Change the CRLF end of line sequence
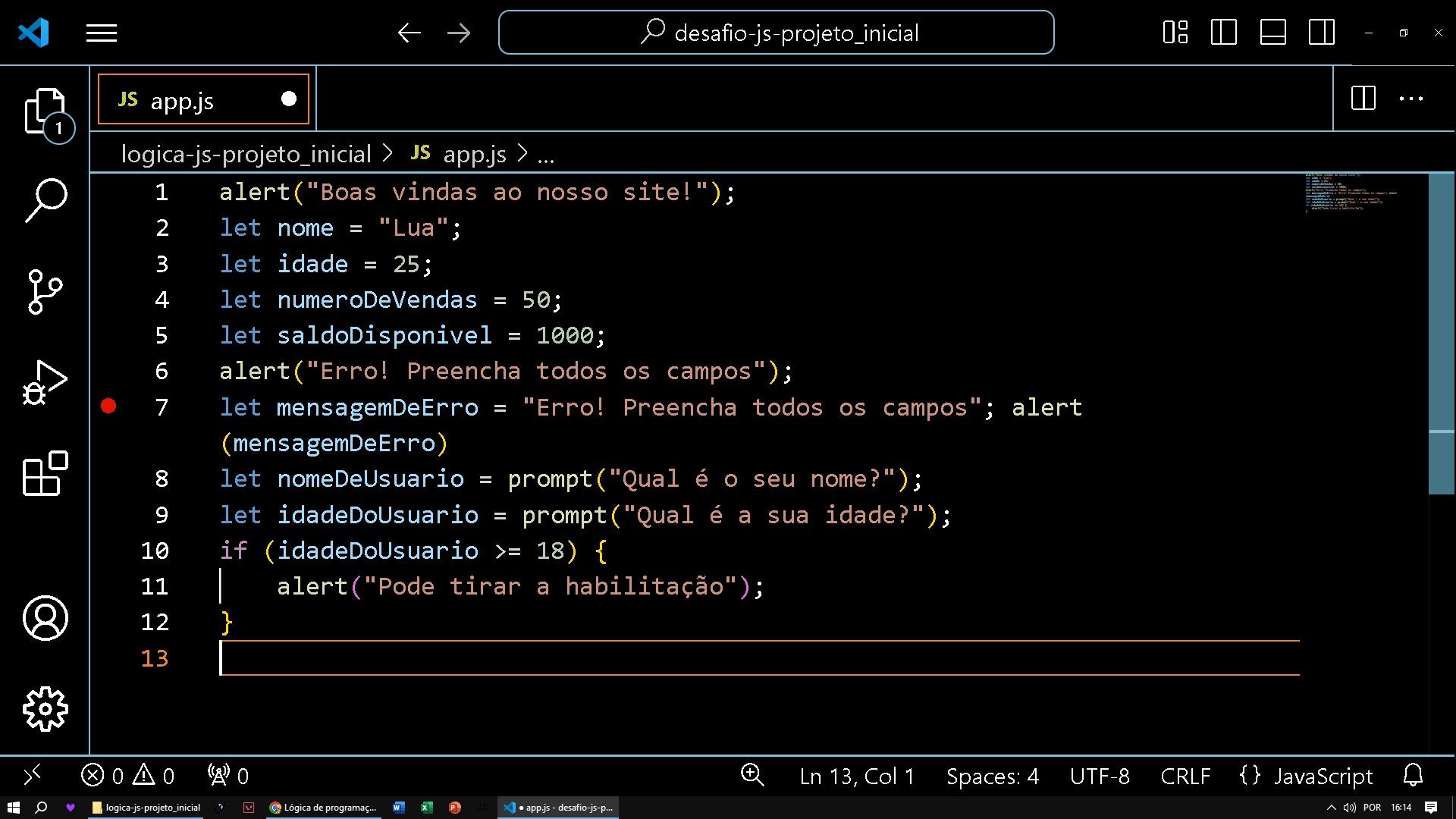This screenshot has height=819, width=1456. coord(1185,777)
